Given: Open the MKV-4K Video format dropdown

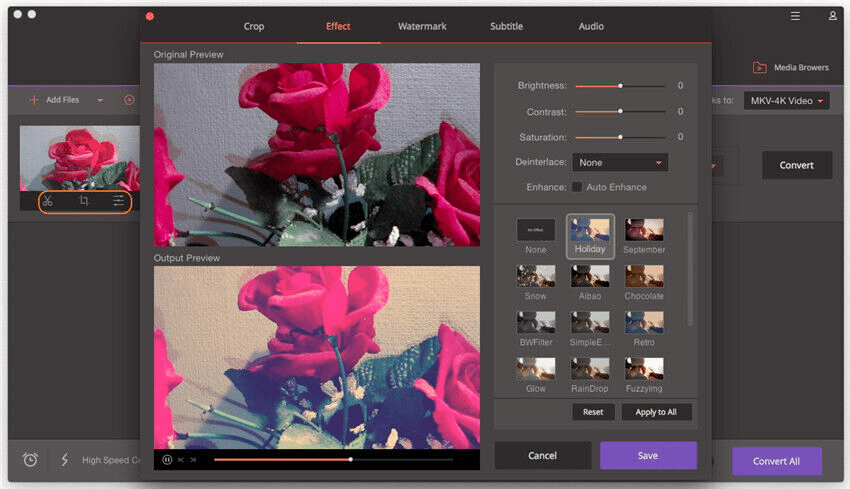Looking at the screenshot, I should (788, 101).
